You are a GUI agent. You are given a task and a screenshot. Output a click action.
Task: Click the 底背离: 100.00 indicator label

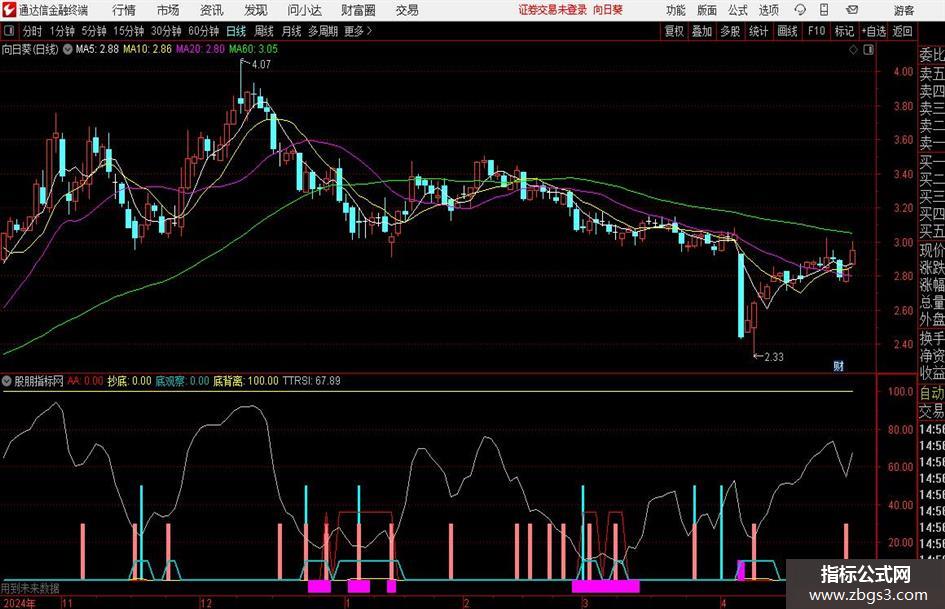246,381
